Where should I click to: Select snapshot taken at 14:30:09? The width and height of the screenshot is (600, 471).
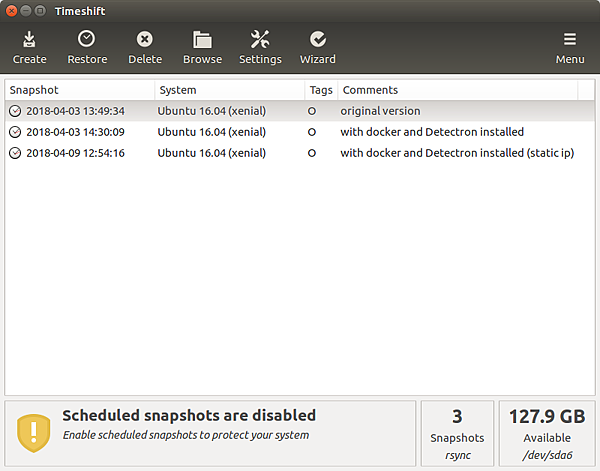pos(300,132)
